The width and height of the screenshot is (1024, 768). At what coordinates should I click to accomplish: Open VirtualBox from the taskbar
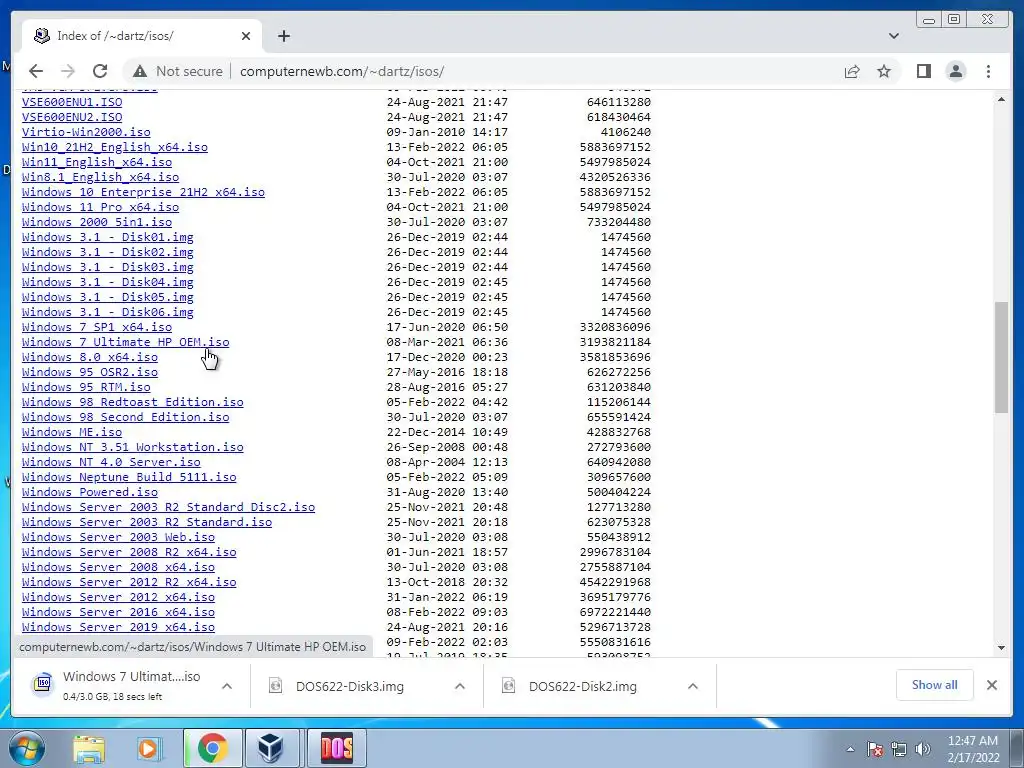(x=270, y=748)
